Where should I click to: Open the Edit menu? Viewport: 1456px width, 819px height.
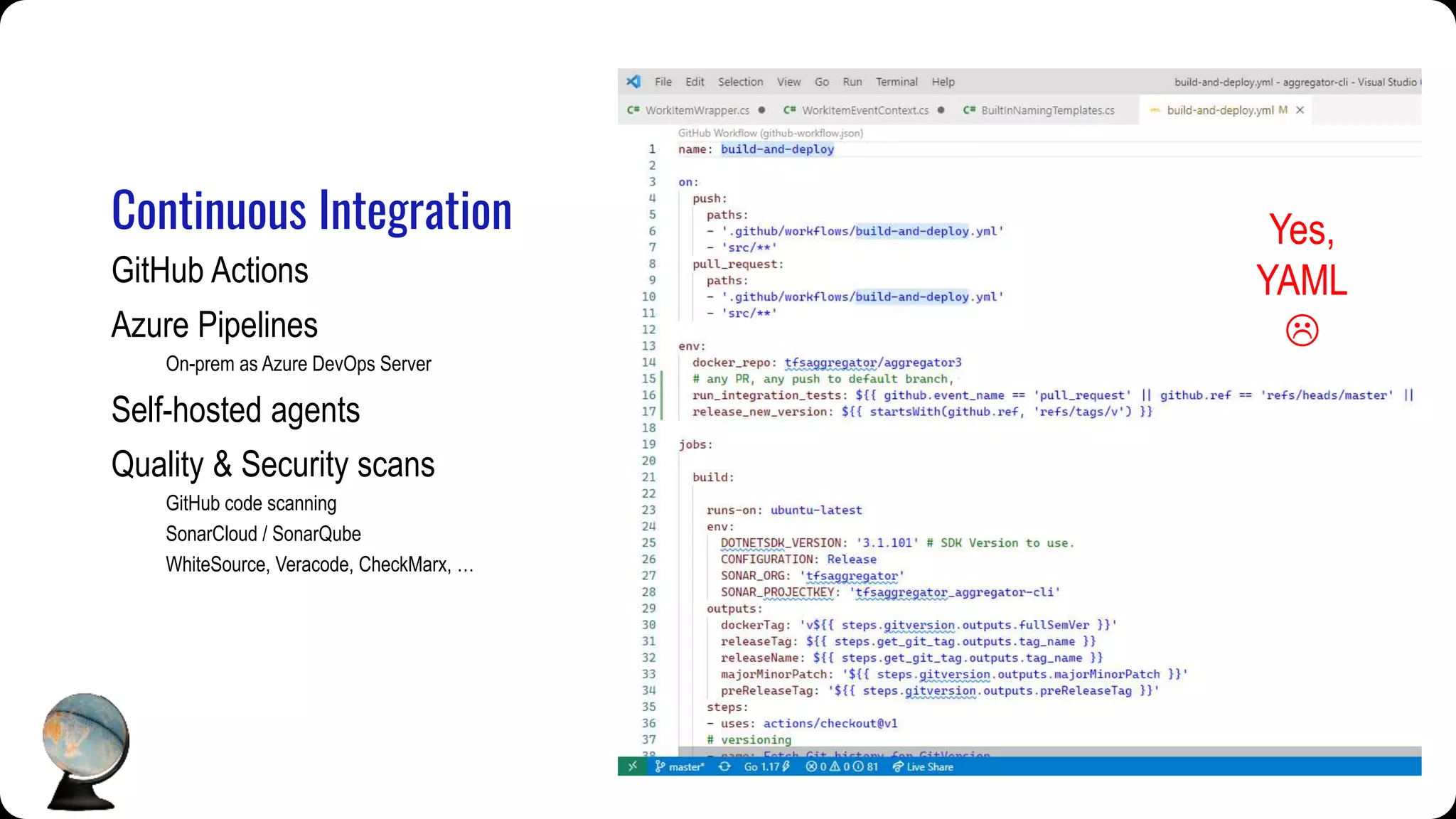coord(695,82)
